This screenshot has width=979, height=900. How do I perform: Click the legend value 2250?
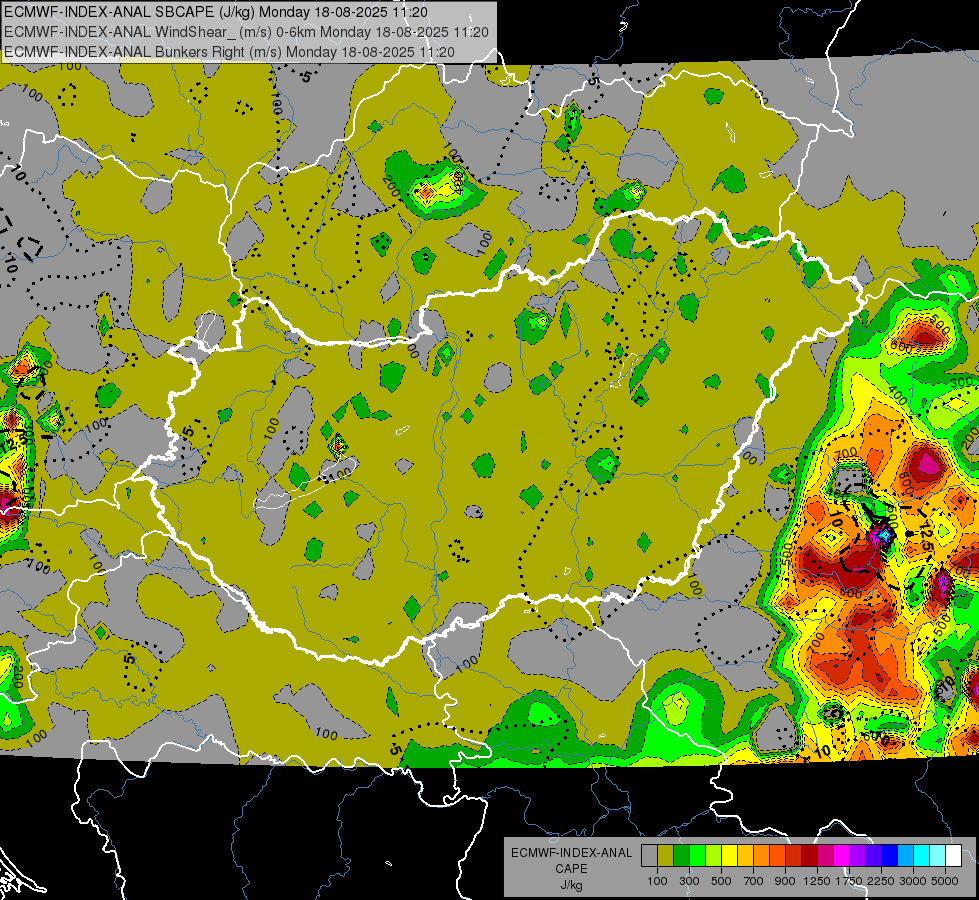[881, 881]
